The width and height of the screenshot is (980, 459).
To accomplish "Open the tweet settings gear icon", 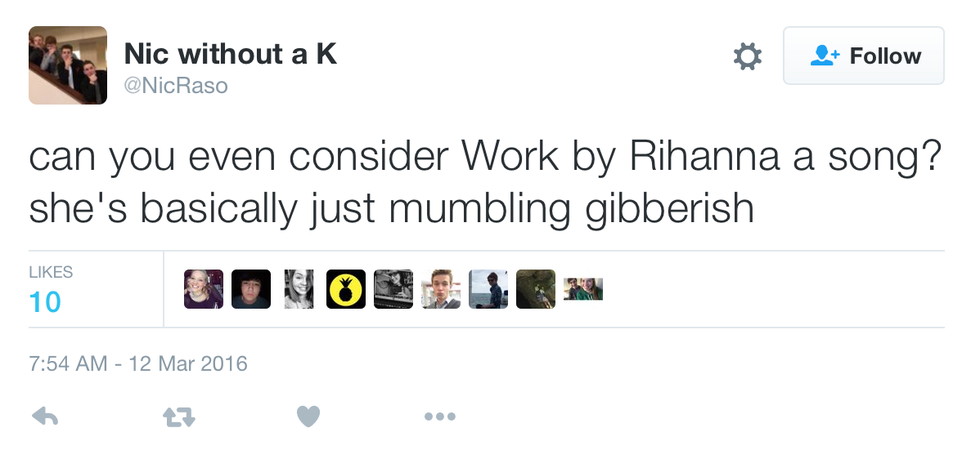I will point(747,57).
